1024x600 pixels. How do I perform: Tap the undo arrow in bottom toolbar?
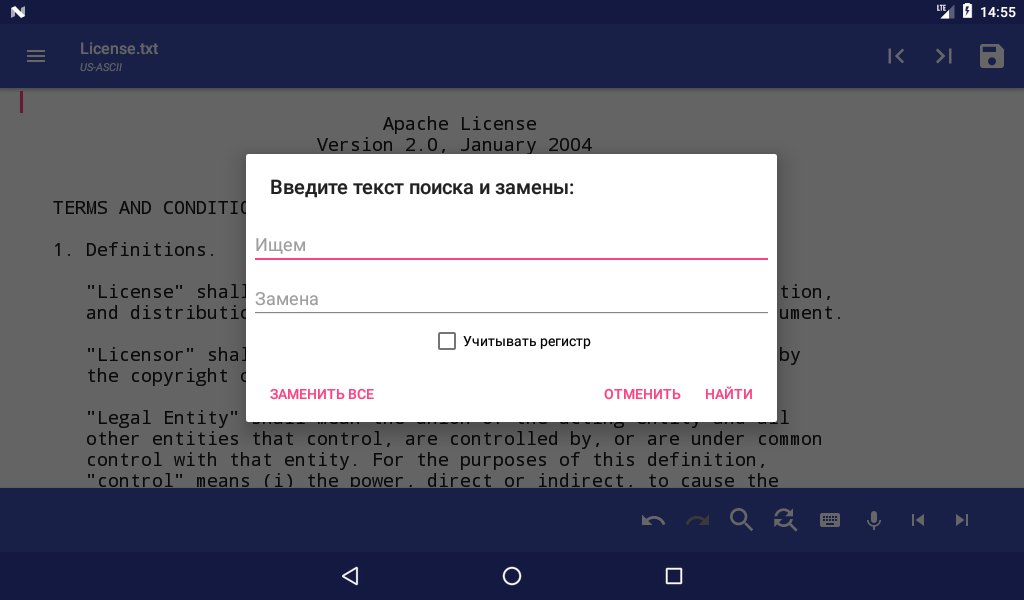[653, 520]
